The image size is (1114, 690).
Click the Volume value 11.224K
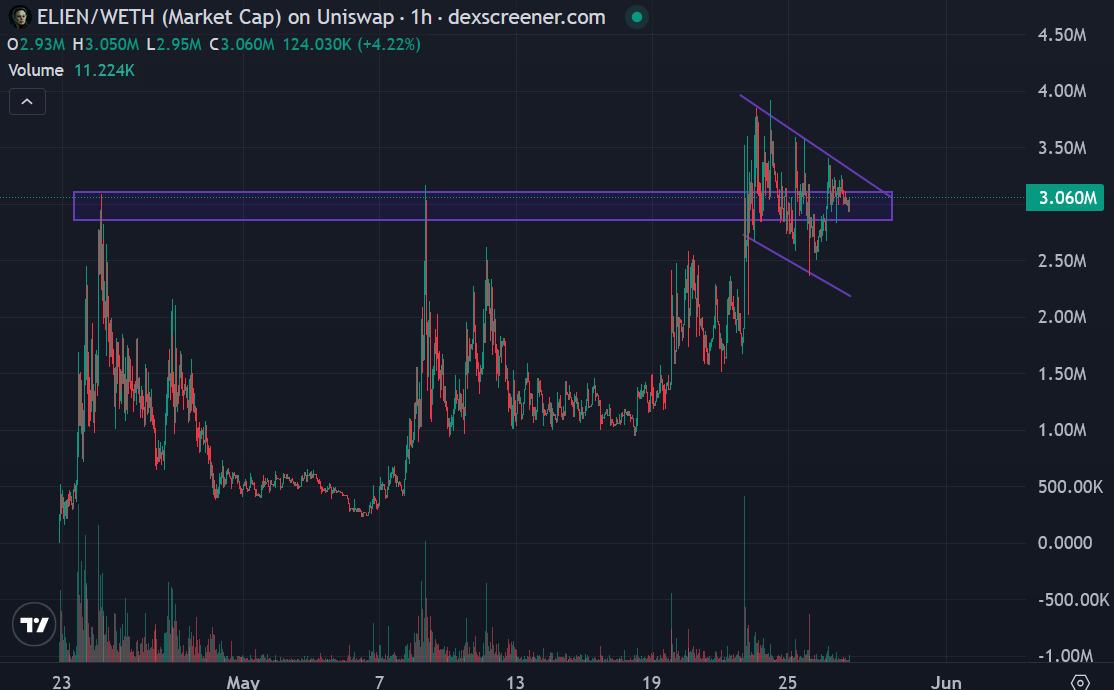[104, 70]
